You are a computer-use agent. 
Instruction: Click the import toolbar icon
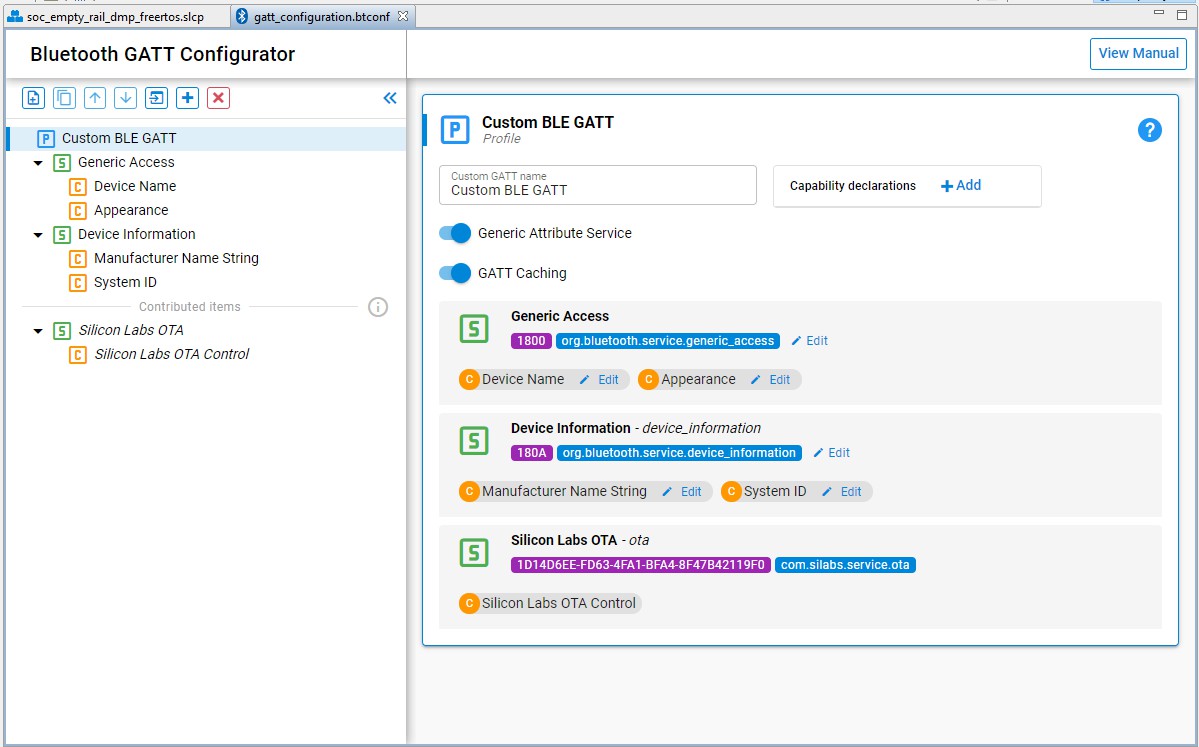pos(156,98)
